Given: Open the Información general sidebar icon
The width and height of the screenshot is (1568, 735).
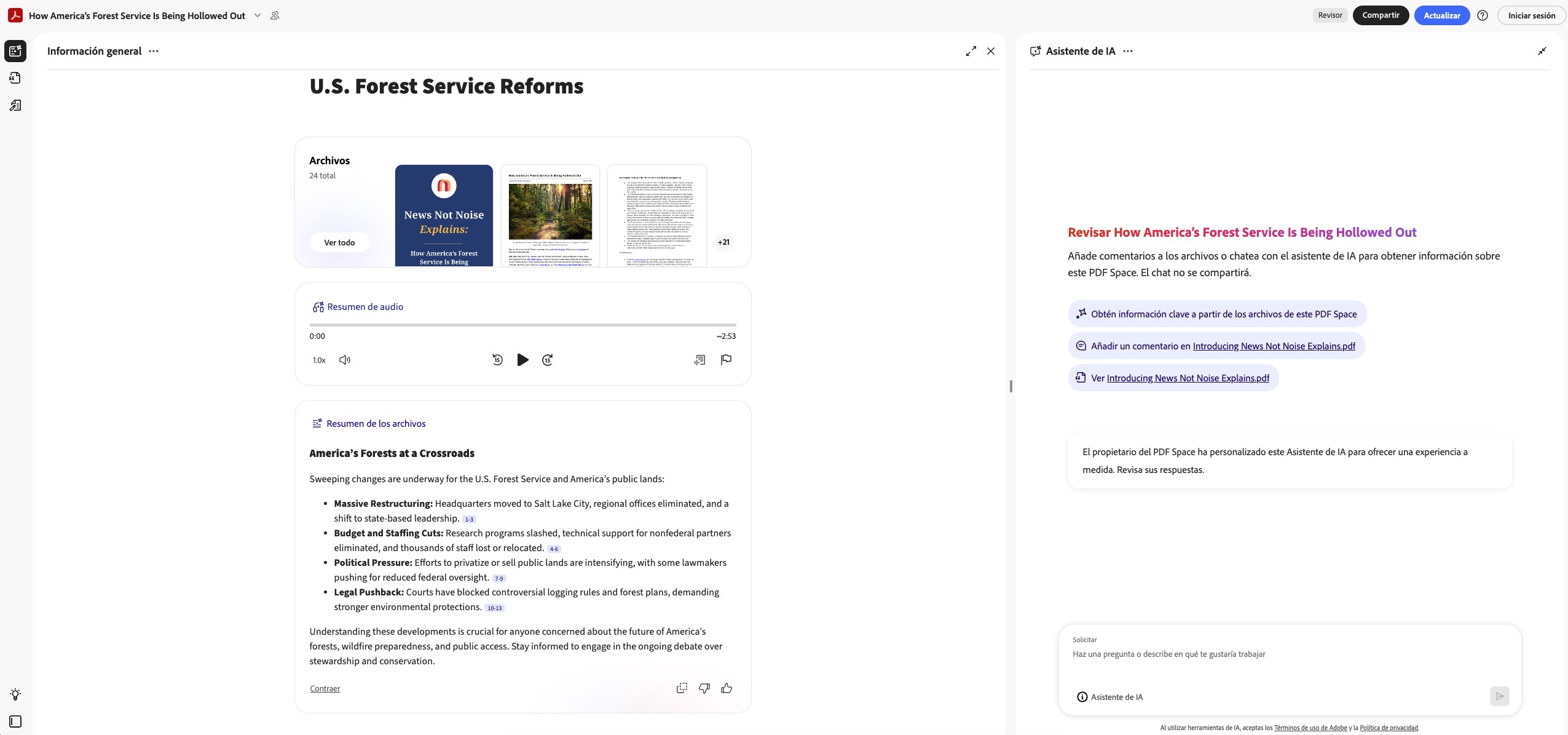Looking at the screenshot, I should tap(15, 51).
